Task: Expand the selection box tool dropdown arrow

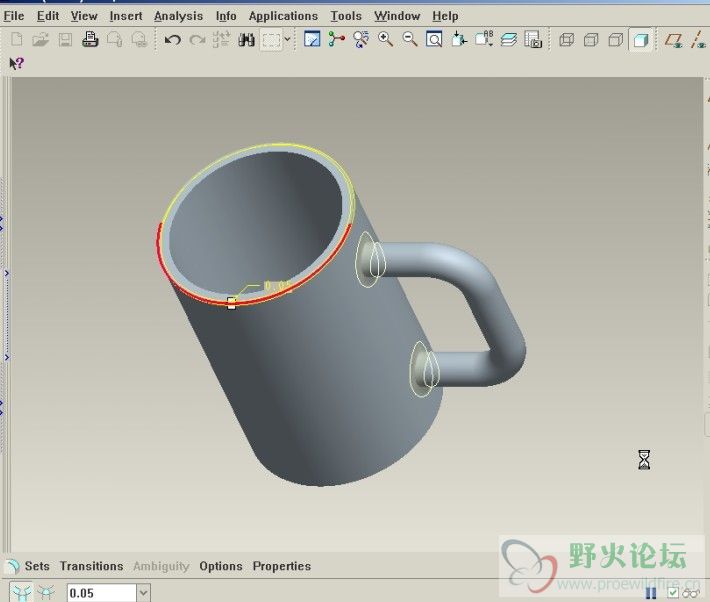Action: click(287, 40)
